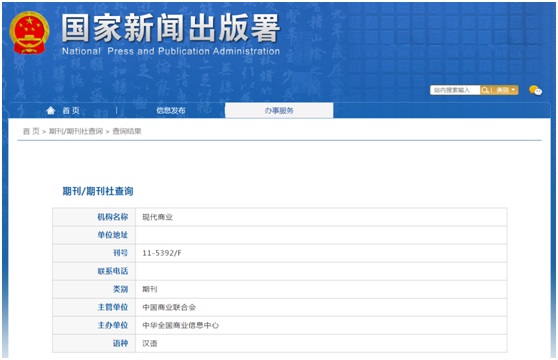Click the 现代商业 organization name value
Screen dimensions: 558x360
[157, 217]
